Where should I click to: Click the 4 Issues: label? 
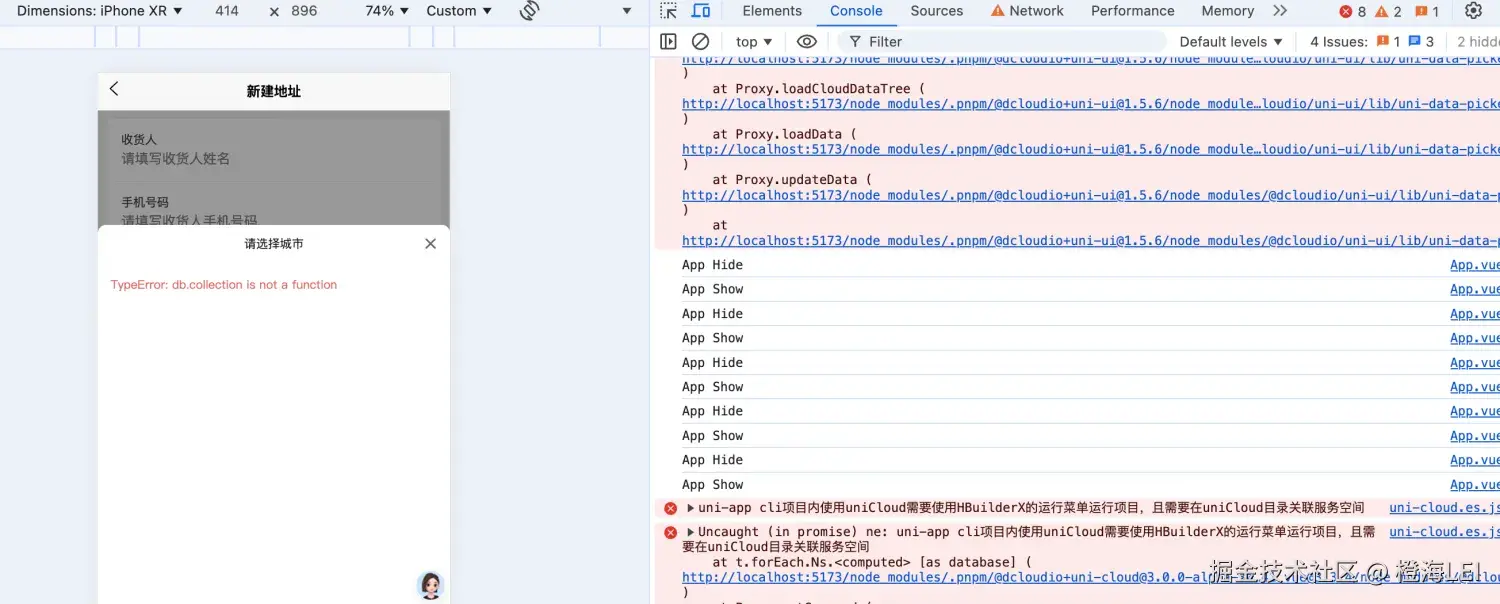(x=1339, y=42)
